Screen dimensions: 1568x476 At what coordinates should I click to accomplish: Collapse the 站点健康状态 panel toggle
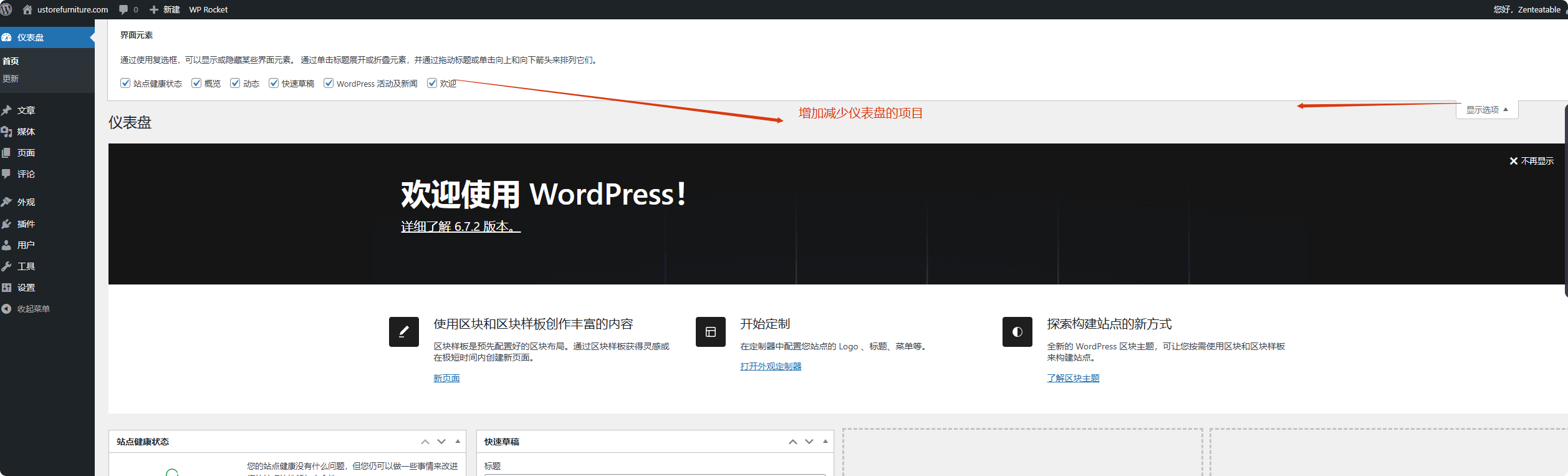pos(458,442)
